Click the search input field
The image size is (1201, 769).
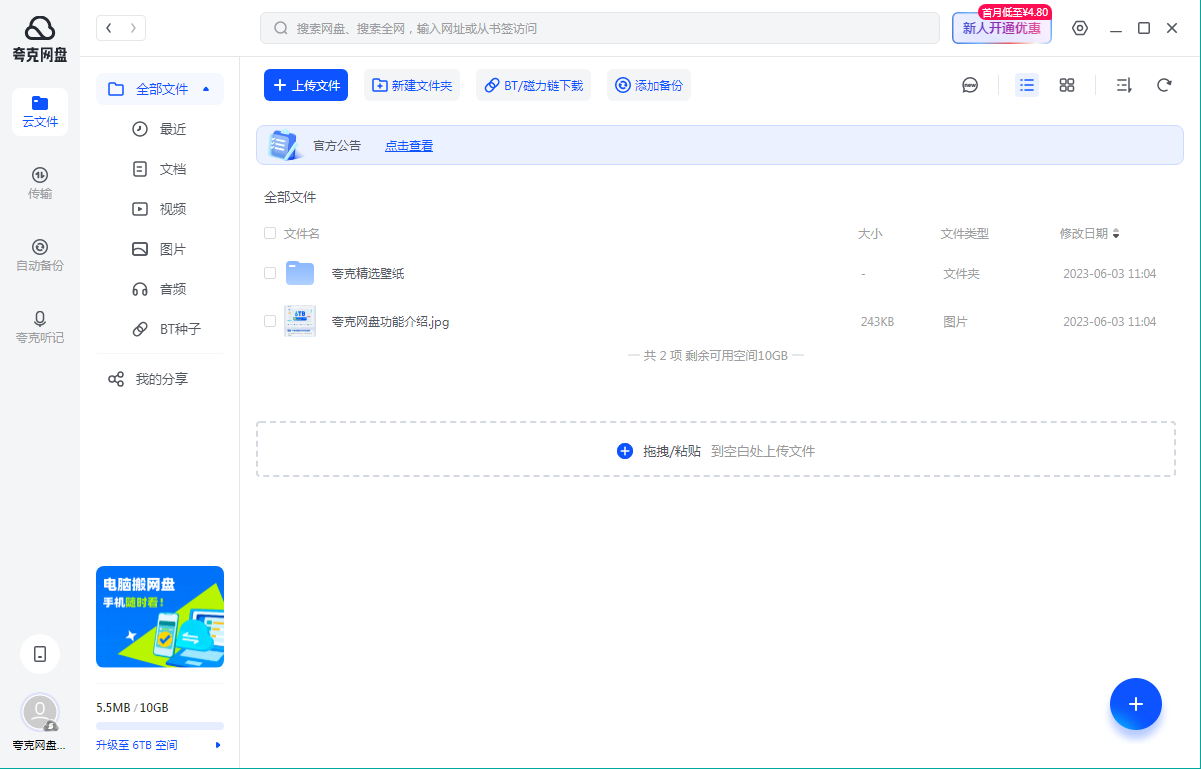[x=600, y=28]
